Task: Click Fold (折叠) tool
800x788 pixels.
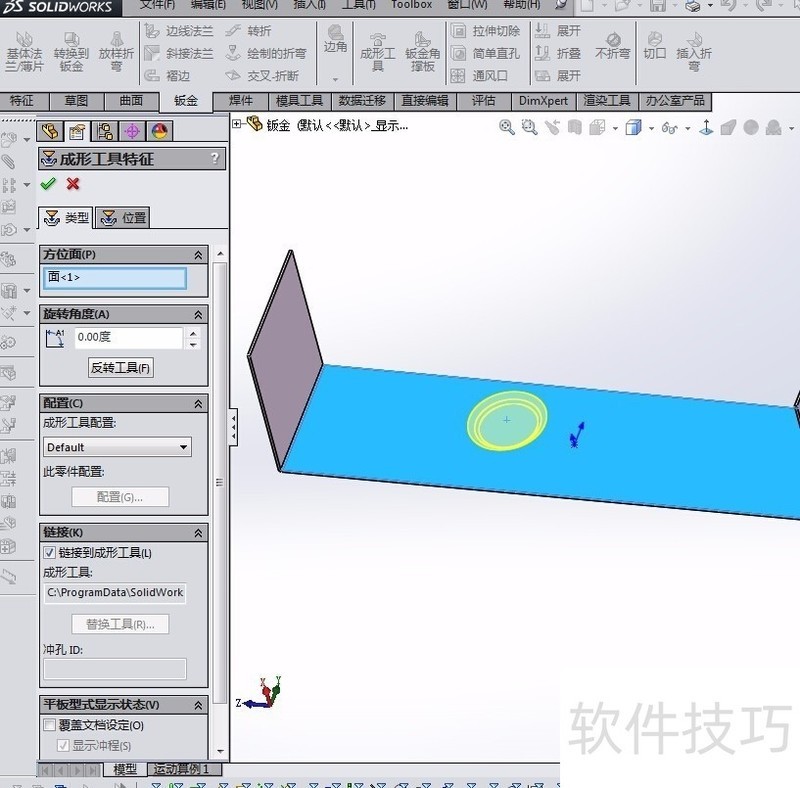Action: [x=558, y=53]
